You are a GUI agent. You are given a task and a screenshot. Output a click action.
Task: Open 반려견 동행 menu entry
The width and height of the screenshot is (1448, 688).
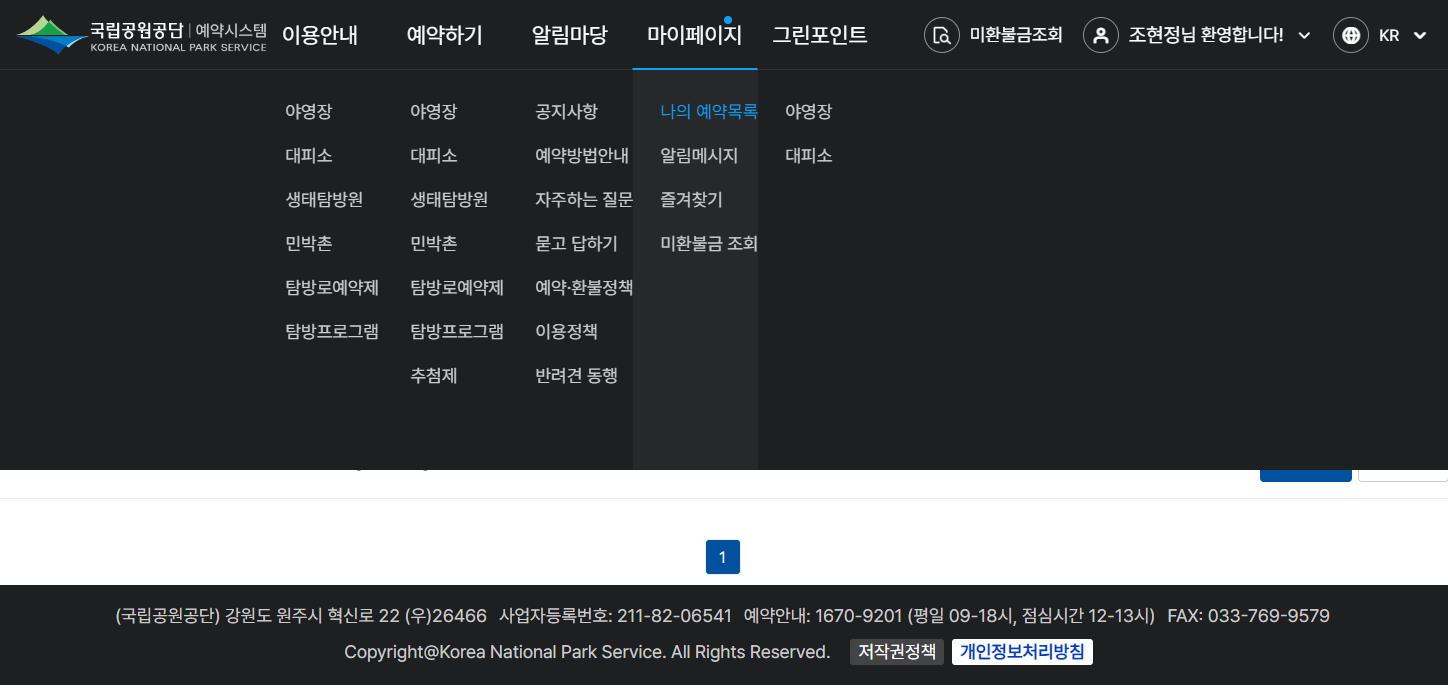[x=576, y=376]
